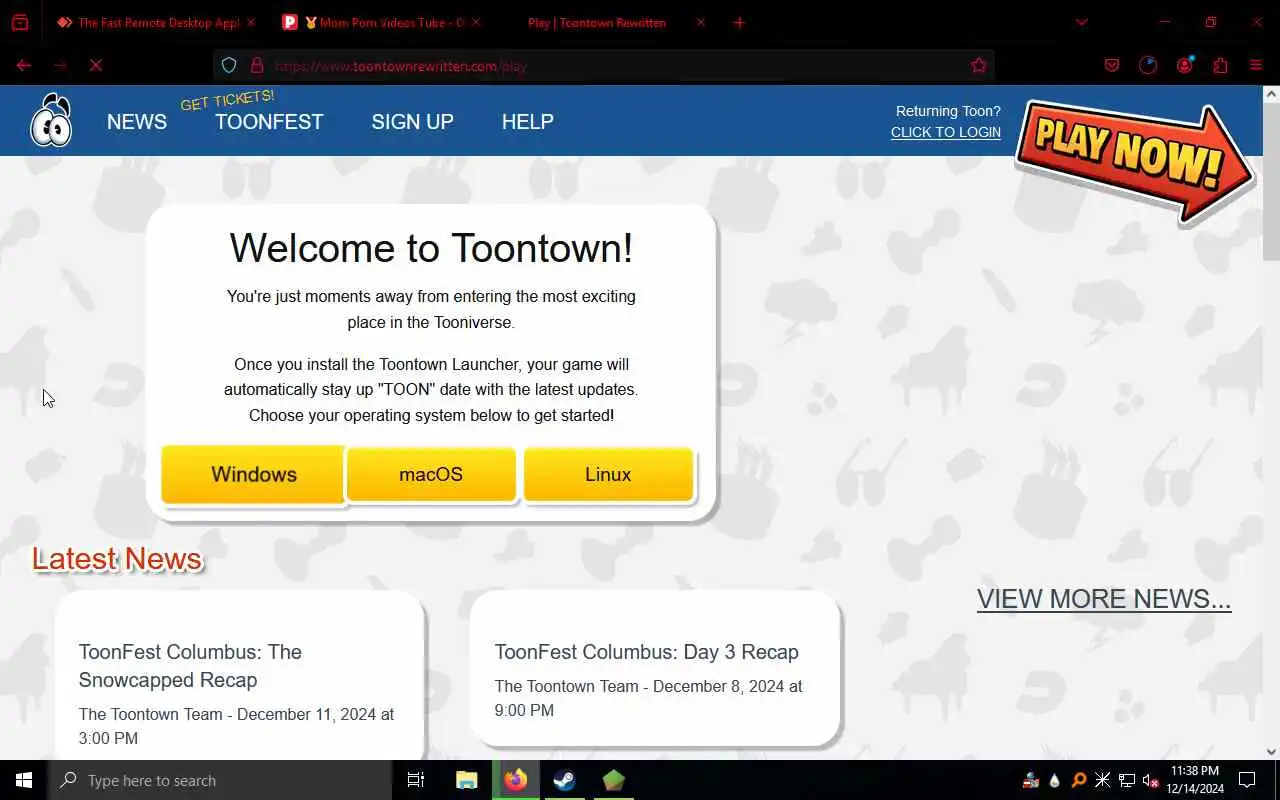Choose the Linux download button

(x=608, y=475)
